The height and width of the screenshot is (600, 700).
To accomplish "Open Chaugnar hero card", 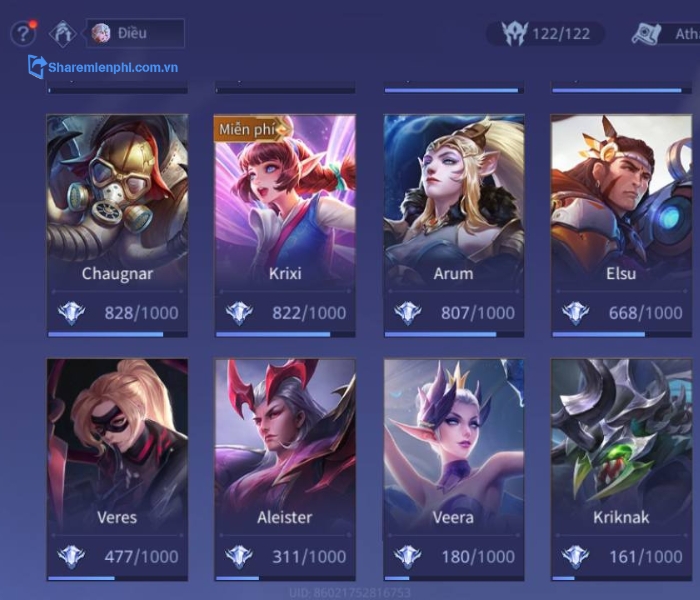I will click(117, 225).
